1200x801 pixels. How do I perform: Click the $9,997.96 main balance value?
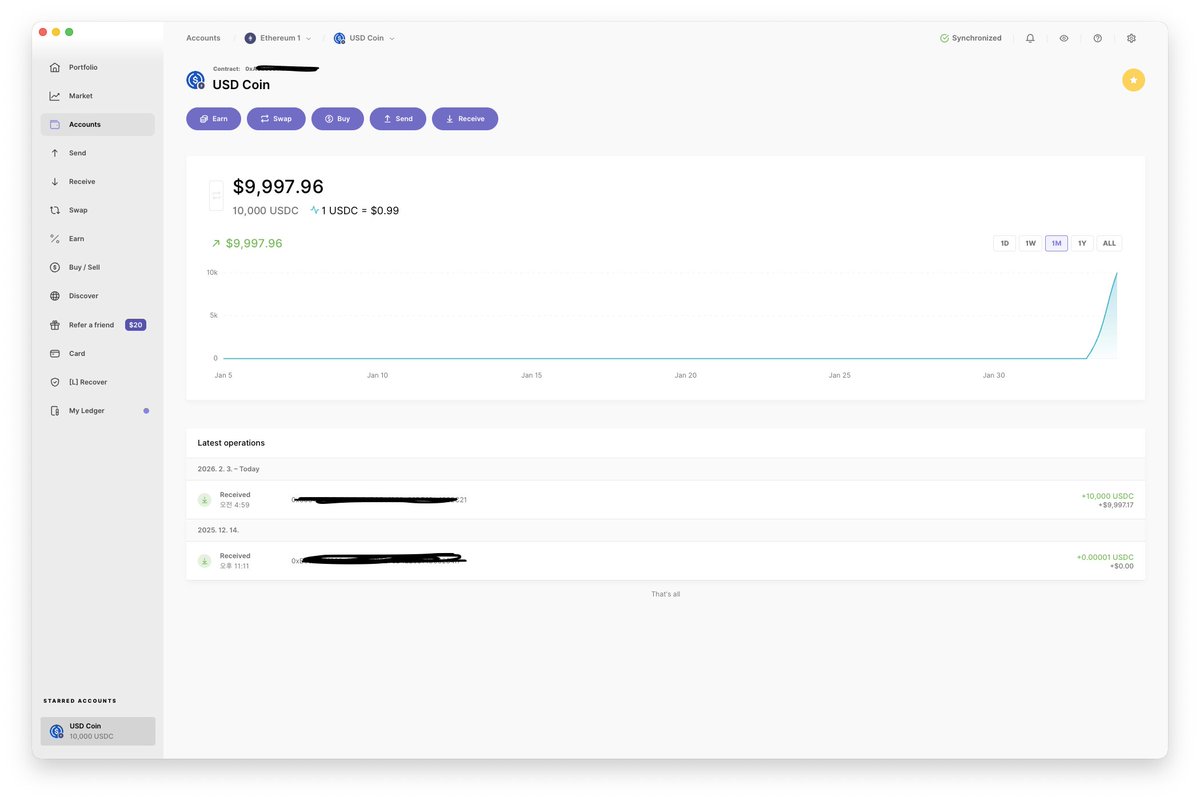pyautogui.click(x=278, y=187)
